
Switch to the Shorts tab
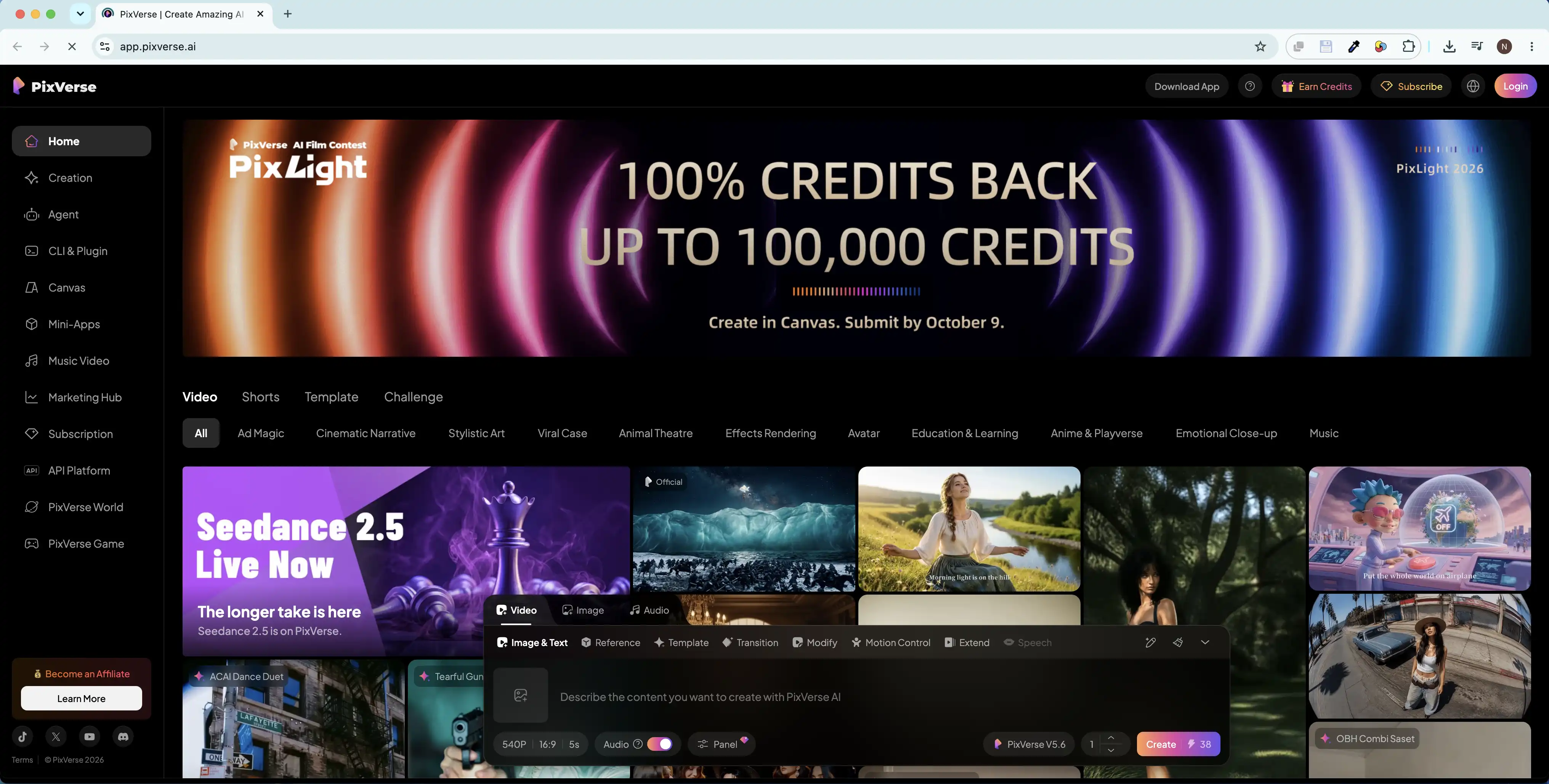tap(260, 397)
